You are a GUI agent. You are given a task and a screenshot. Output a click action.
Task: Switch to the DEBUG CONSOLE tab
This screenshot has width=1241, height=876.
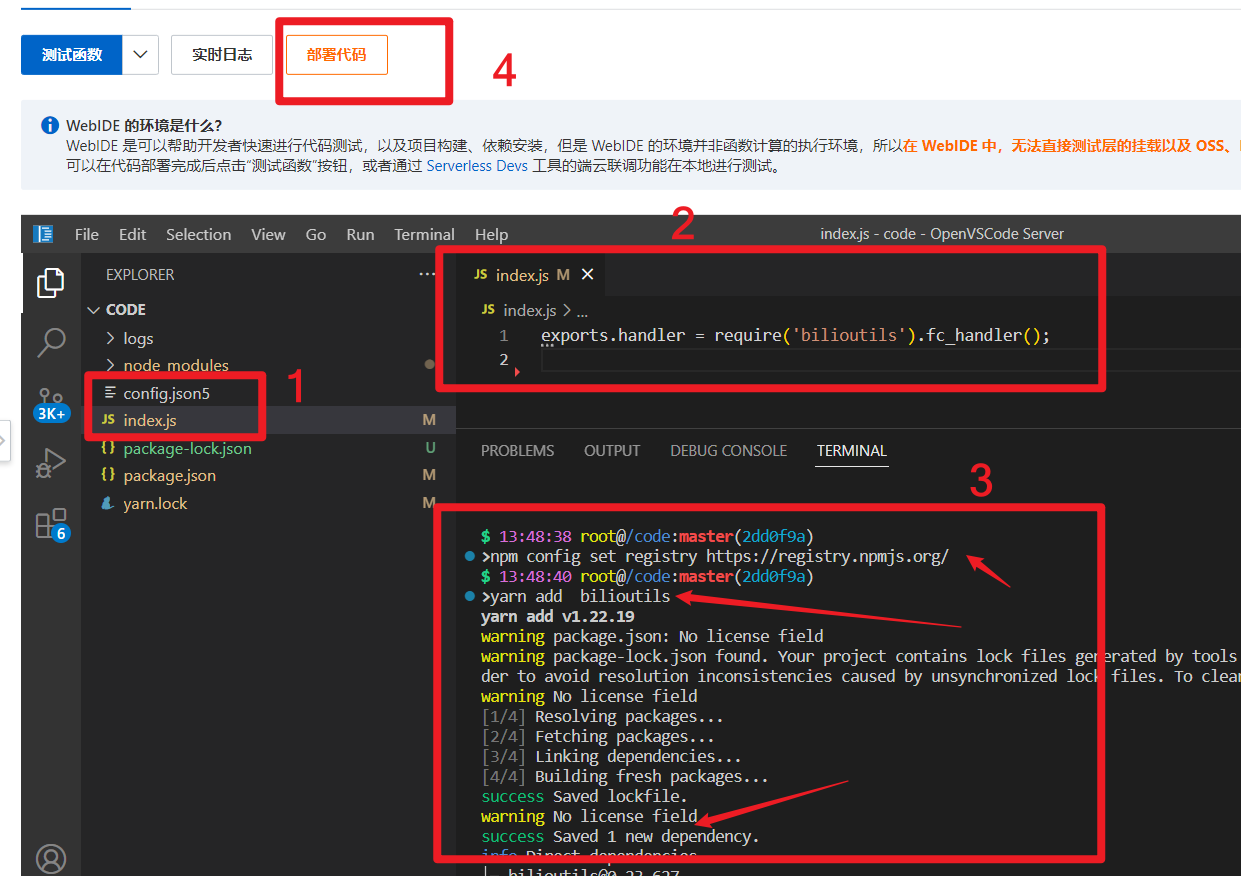tap(728, 451)
